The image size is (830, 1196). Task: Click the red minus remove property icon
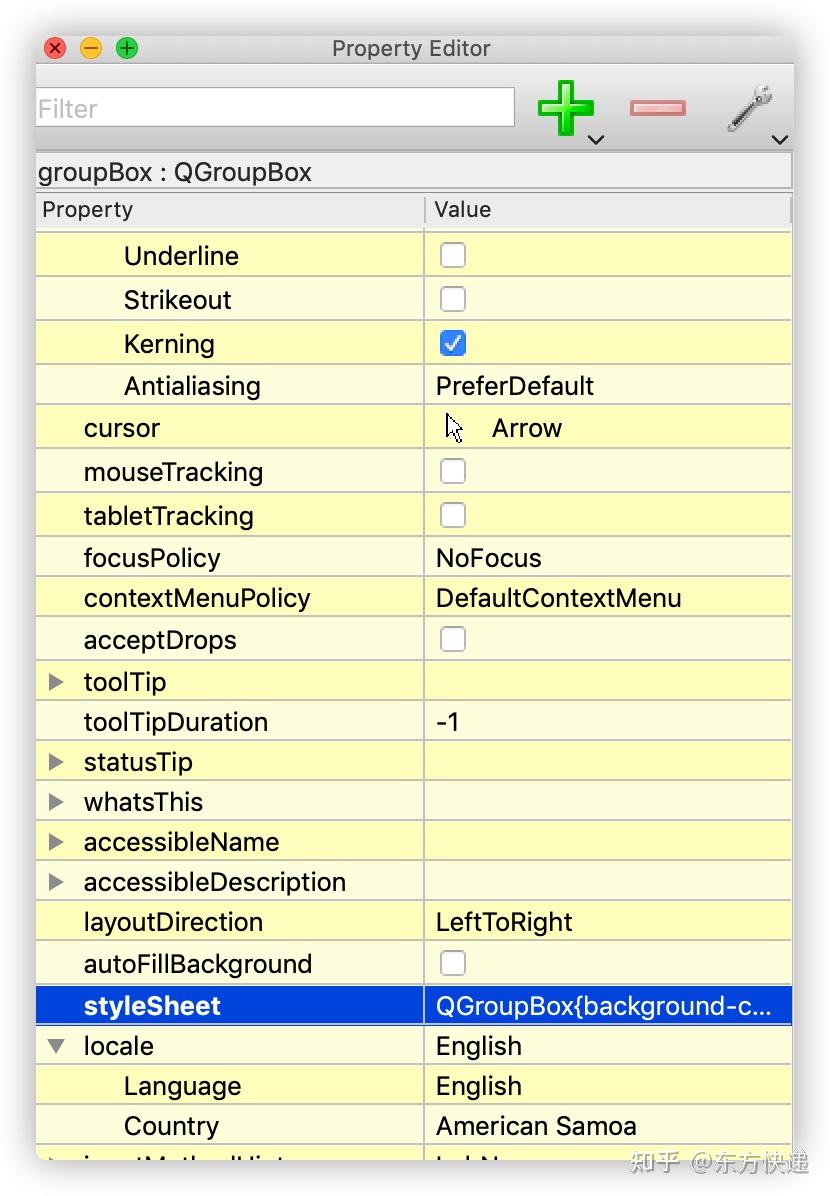point(657,108)
